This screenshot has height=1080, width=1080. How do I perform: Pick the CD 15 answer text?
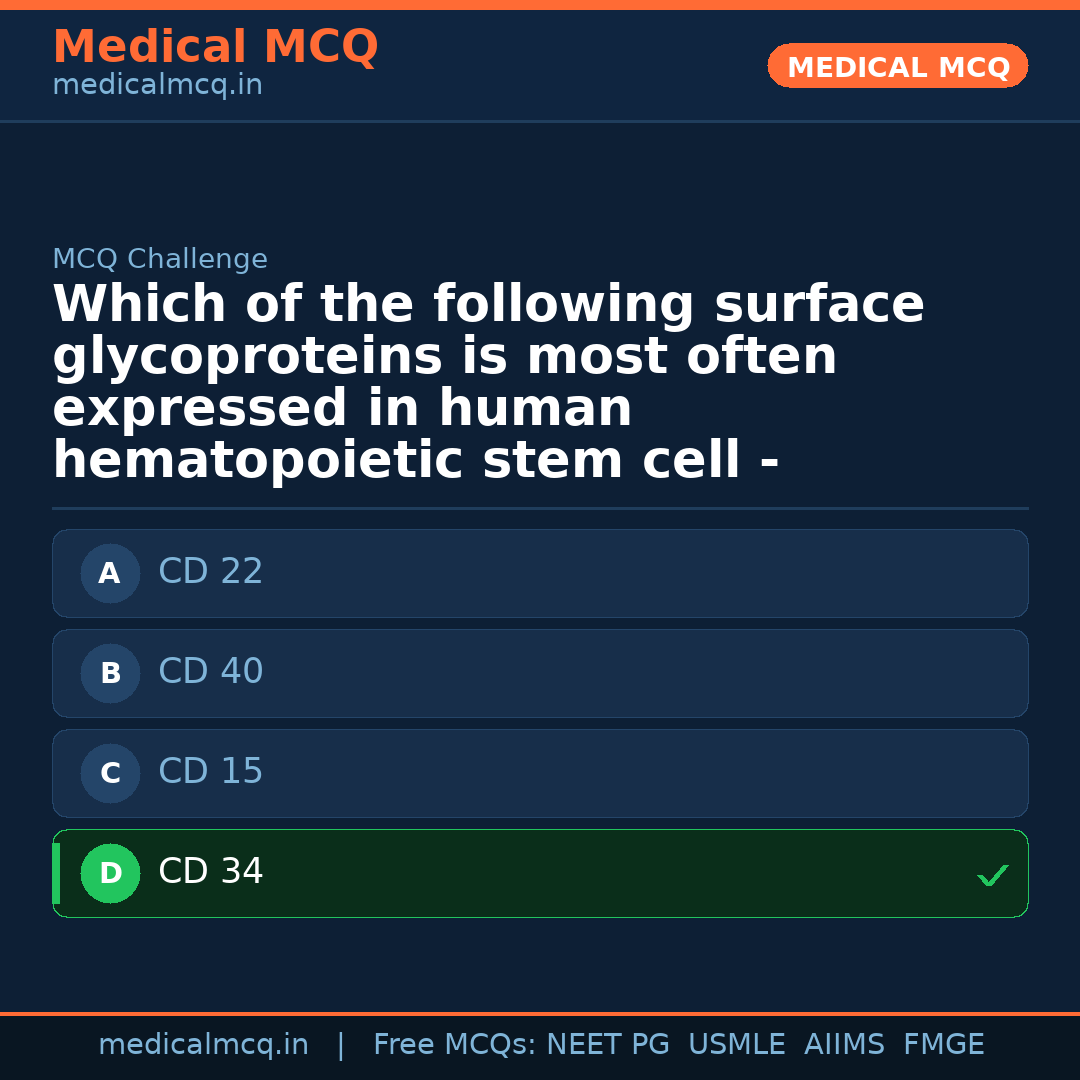click(x=210, y=772)
